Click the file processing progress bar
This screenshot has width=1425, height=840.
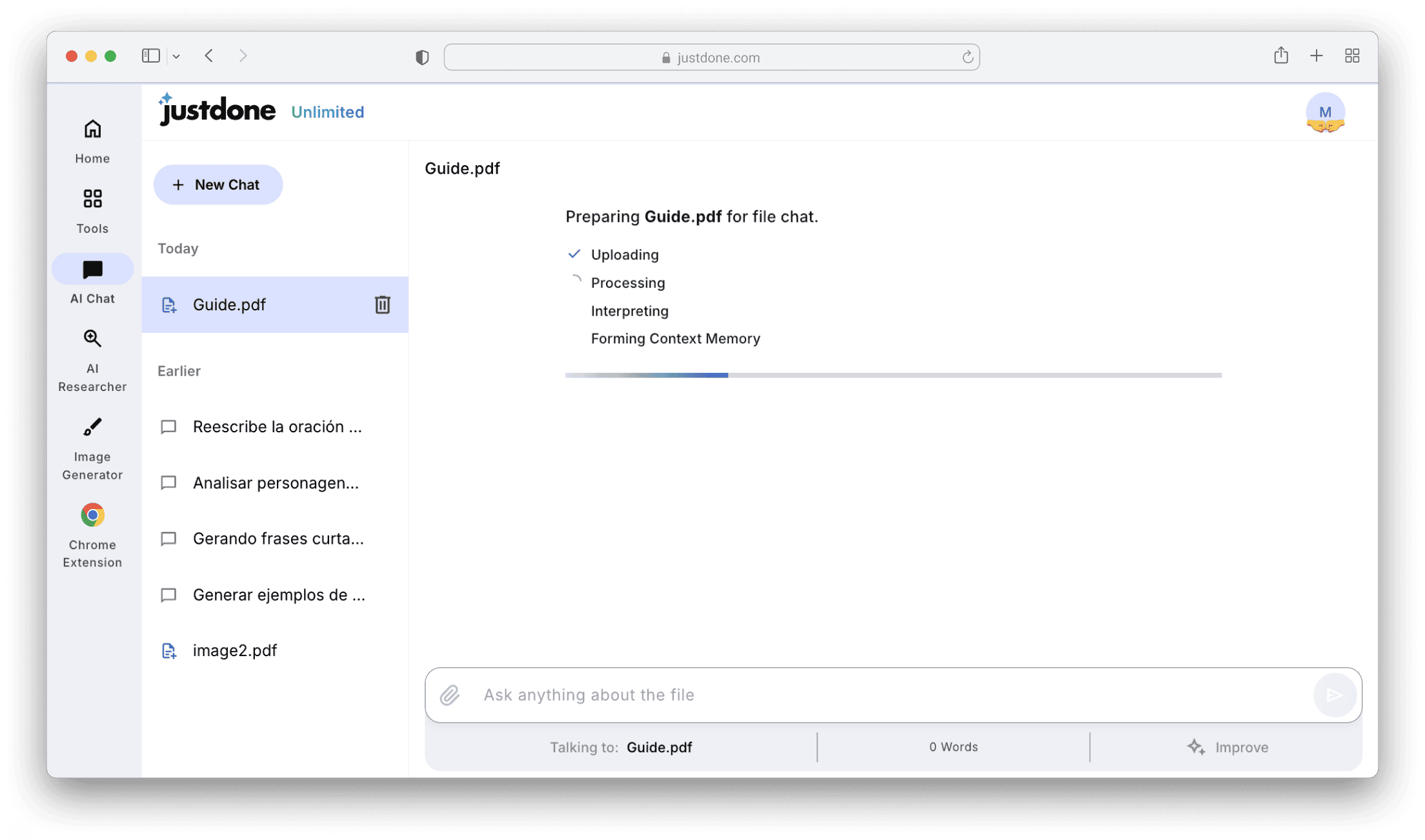[x=893, y=375]
